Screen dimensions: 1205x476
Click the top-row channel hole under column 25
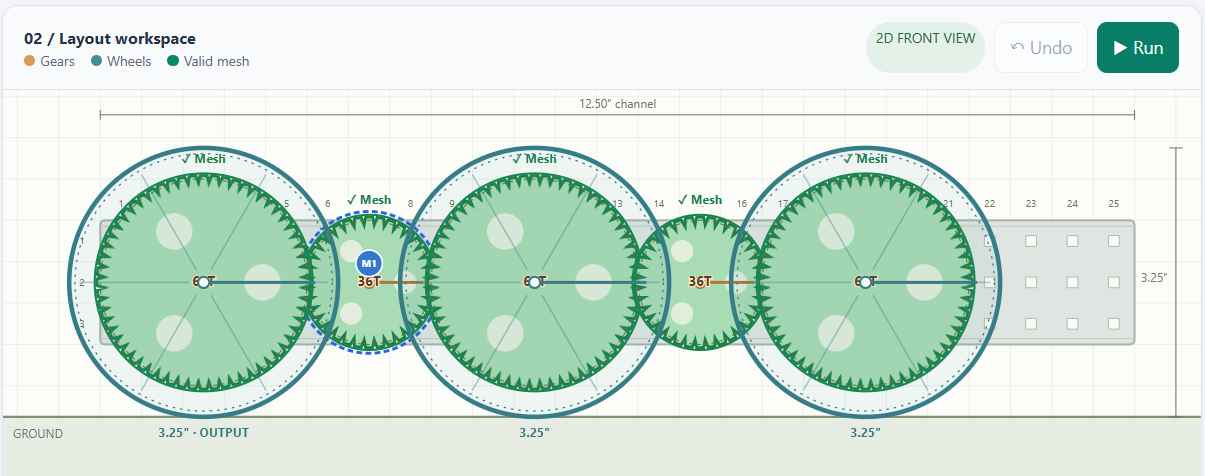click(1114, 241)
